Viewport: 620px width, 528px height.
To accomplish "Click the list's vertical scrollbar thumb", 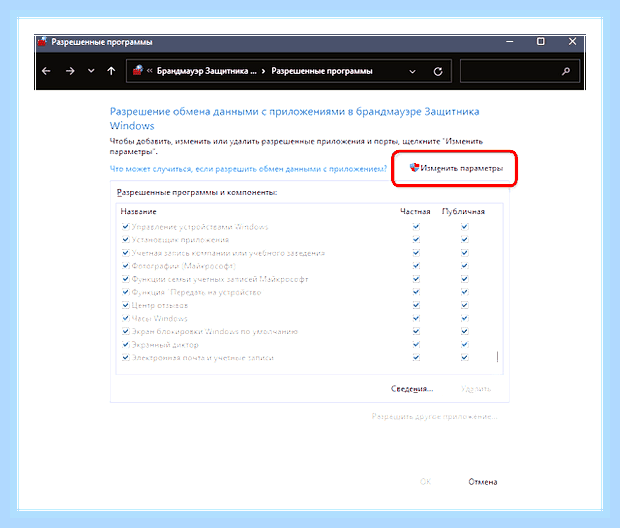I will pos(497,357).
